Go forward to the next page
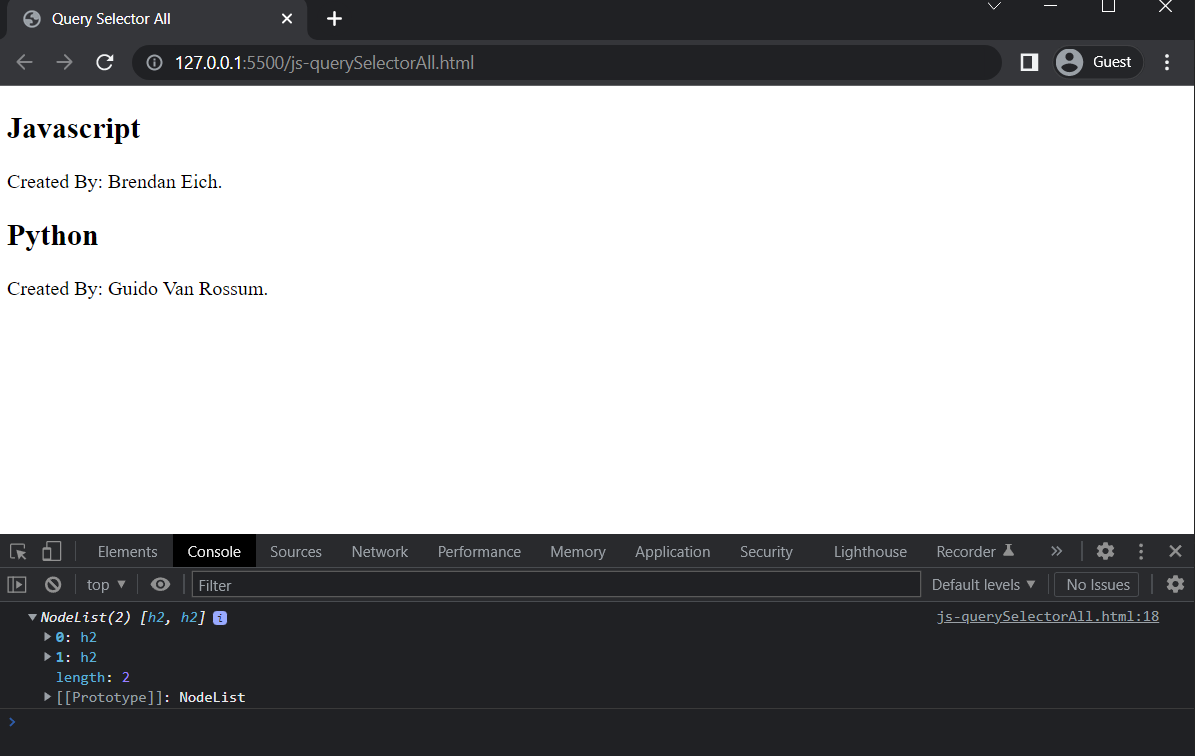 (x=65, y=62)
